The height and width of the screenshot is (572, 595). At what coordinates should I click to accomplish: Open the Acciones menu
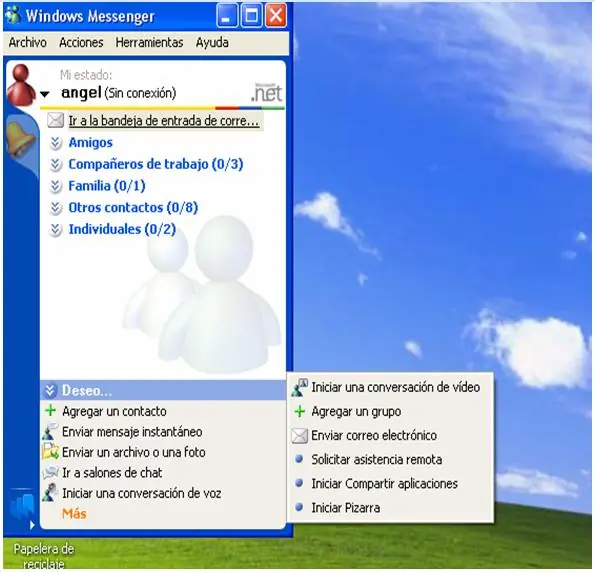pyautogui.click(x=81, y=43)
